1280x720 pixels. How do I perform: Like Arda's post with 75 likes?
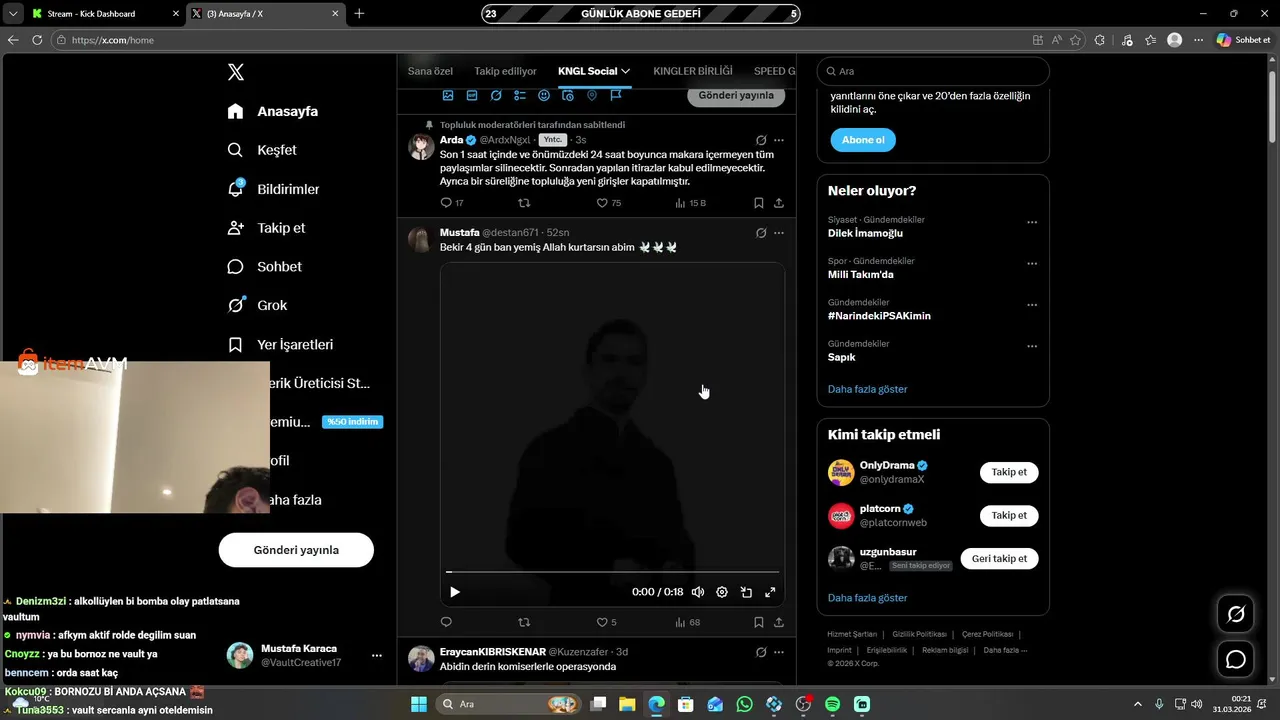pyautogui.click(x=602, y=203)
